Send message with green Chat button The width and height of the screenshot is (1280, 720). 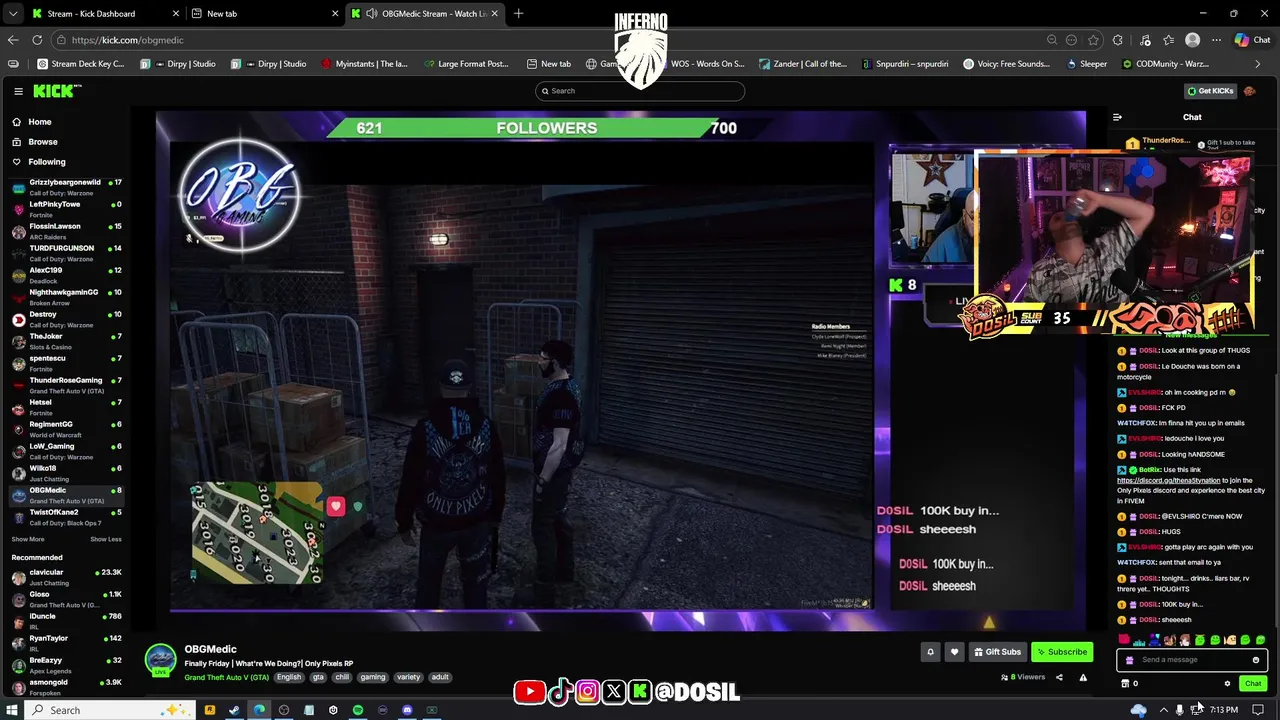pos(1253,684)
